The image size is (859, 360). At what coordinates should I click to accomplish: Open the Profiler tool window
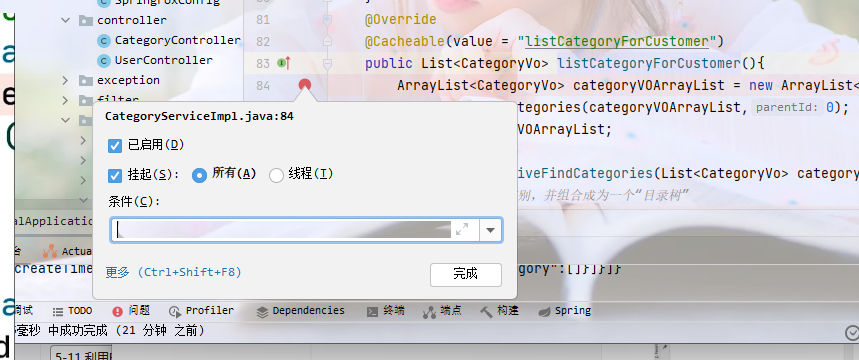(201, 311)
